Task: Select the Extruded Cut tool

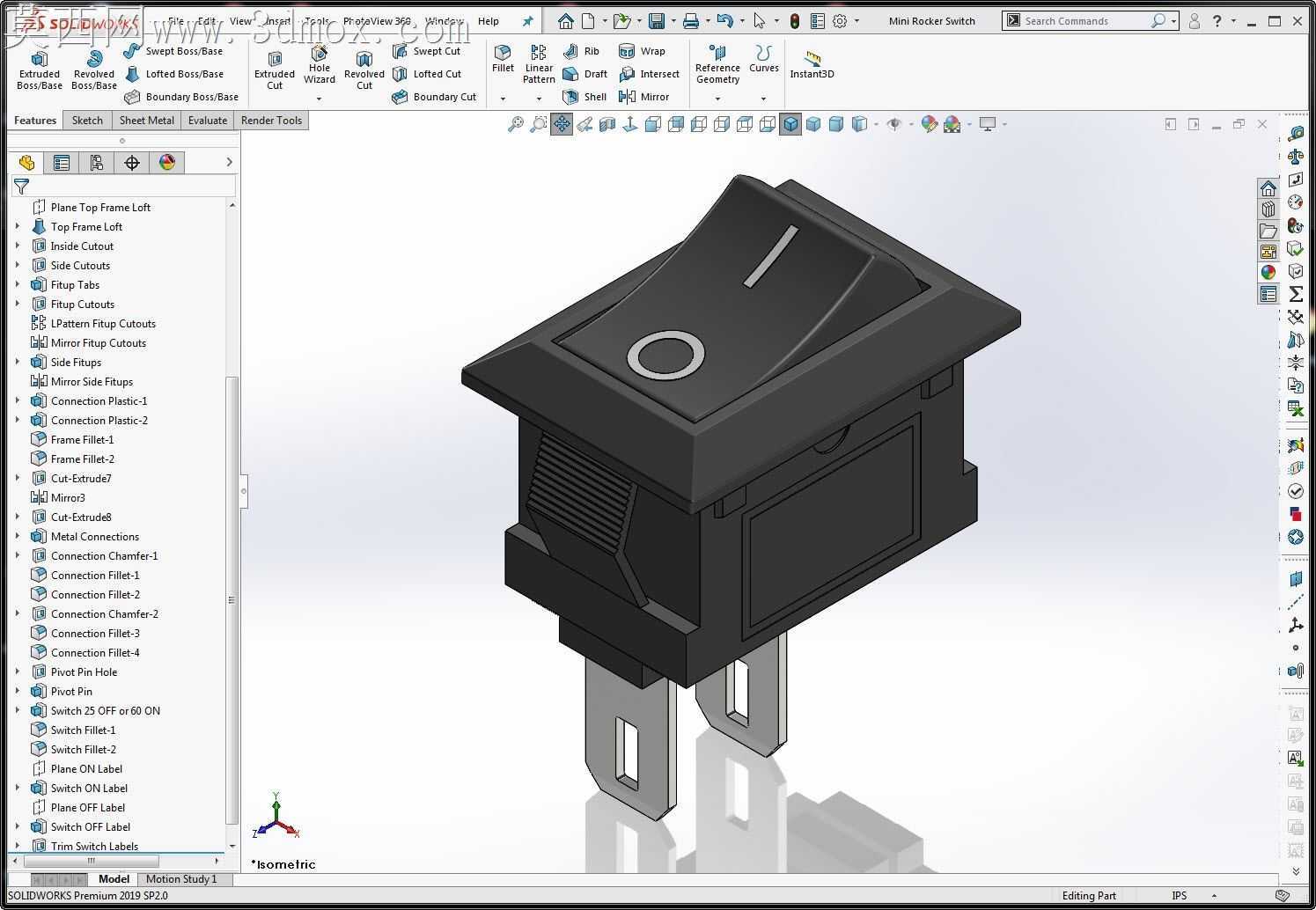Action: pos(275,70)
